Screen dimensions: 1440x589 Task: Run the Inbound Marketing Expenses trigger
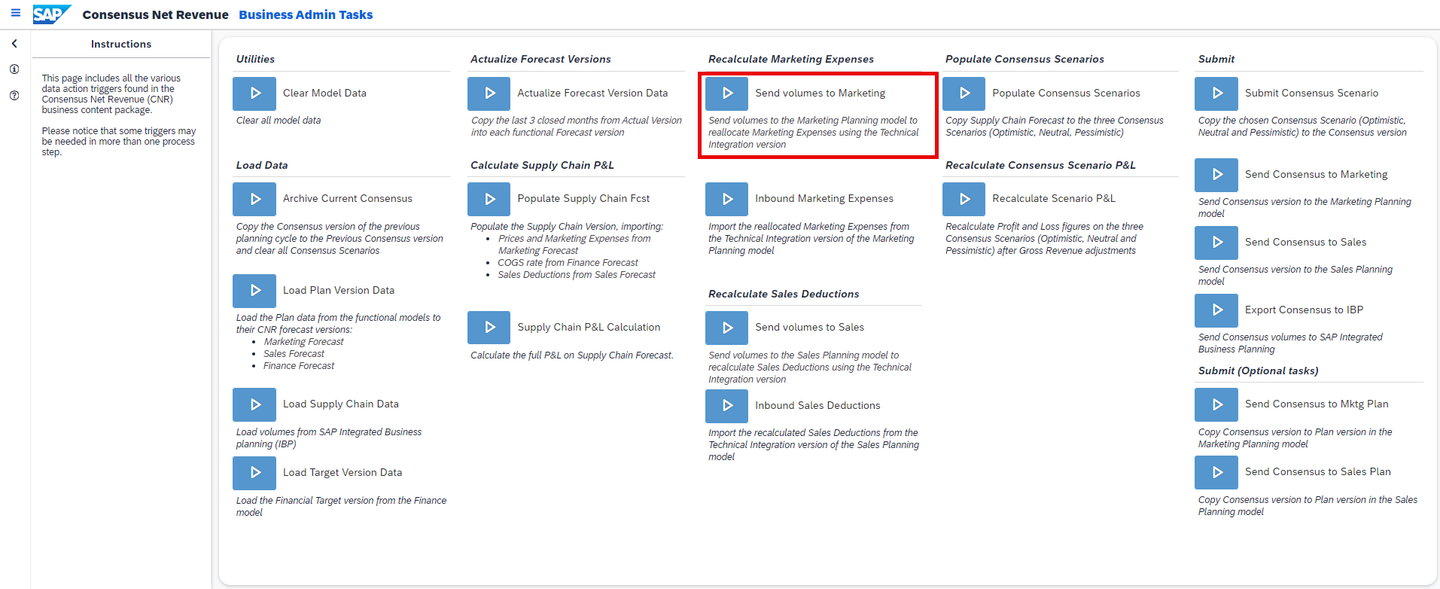(x=727, y=199)
